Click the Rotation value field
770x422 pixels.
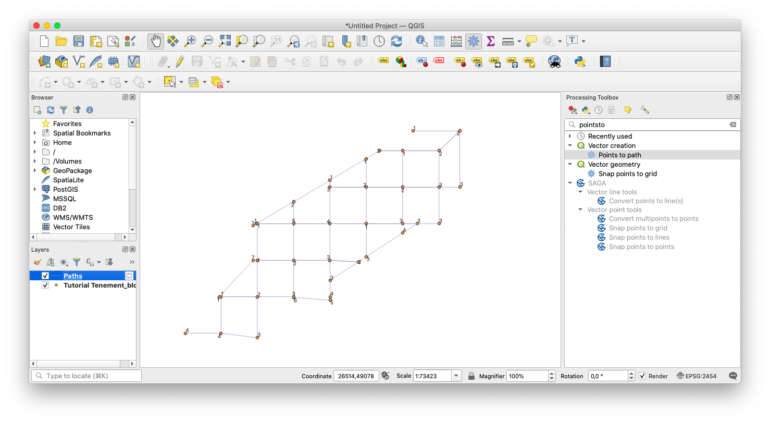pos(608,376)
